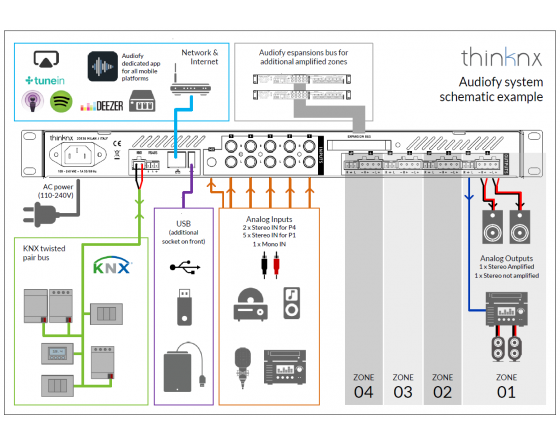This screenshot has height=445, width=560.
Task: Click the Audiofy app waveform icon
Action: coord(103,66)
